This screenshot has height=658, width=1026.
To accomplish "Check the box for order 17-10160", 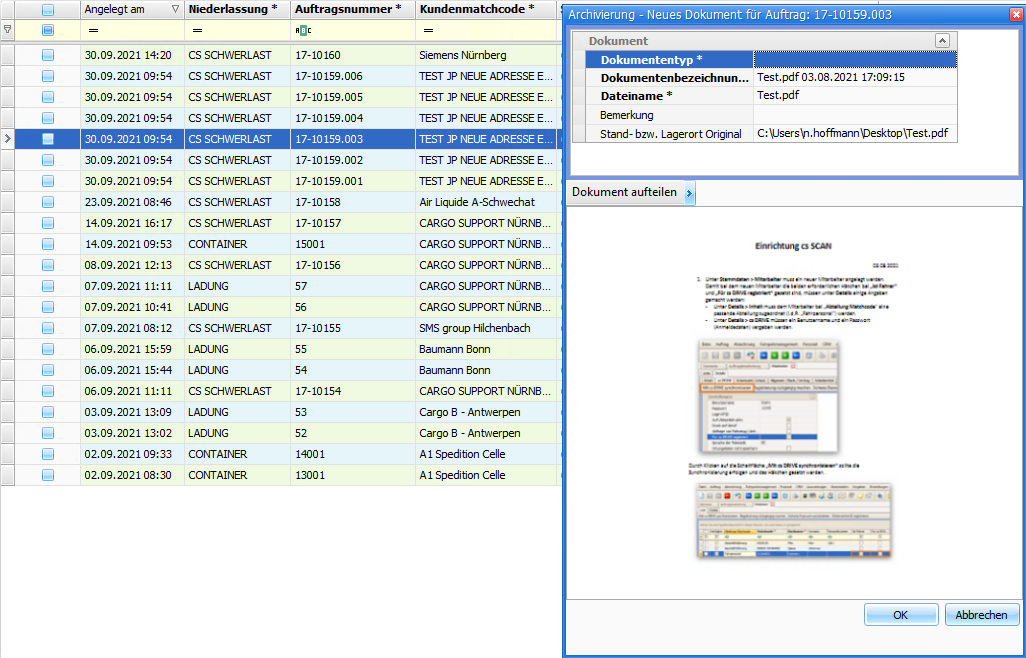I will coord(48,55).
